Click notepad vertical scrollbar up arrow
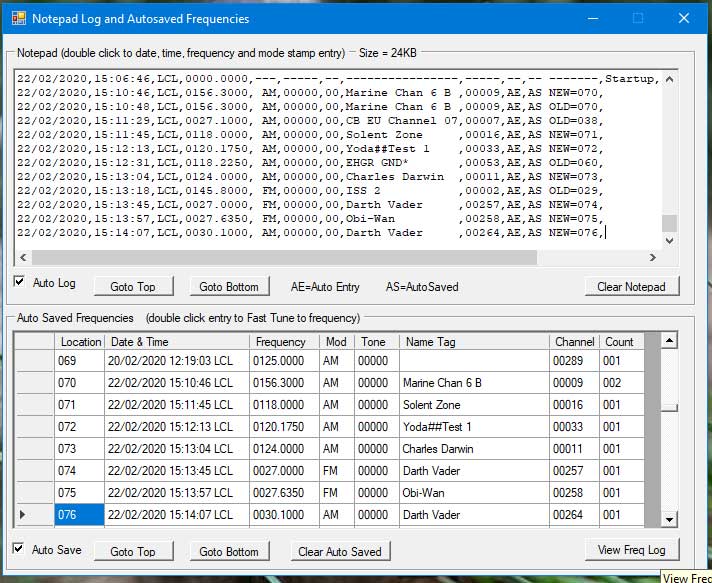This screenshot has height=583, width=712. (x=669, y=79)
